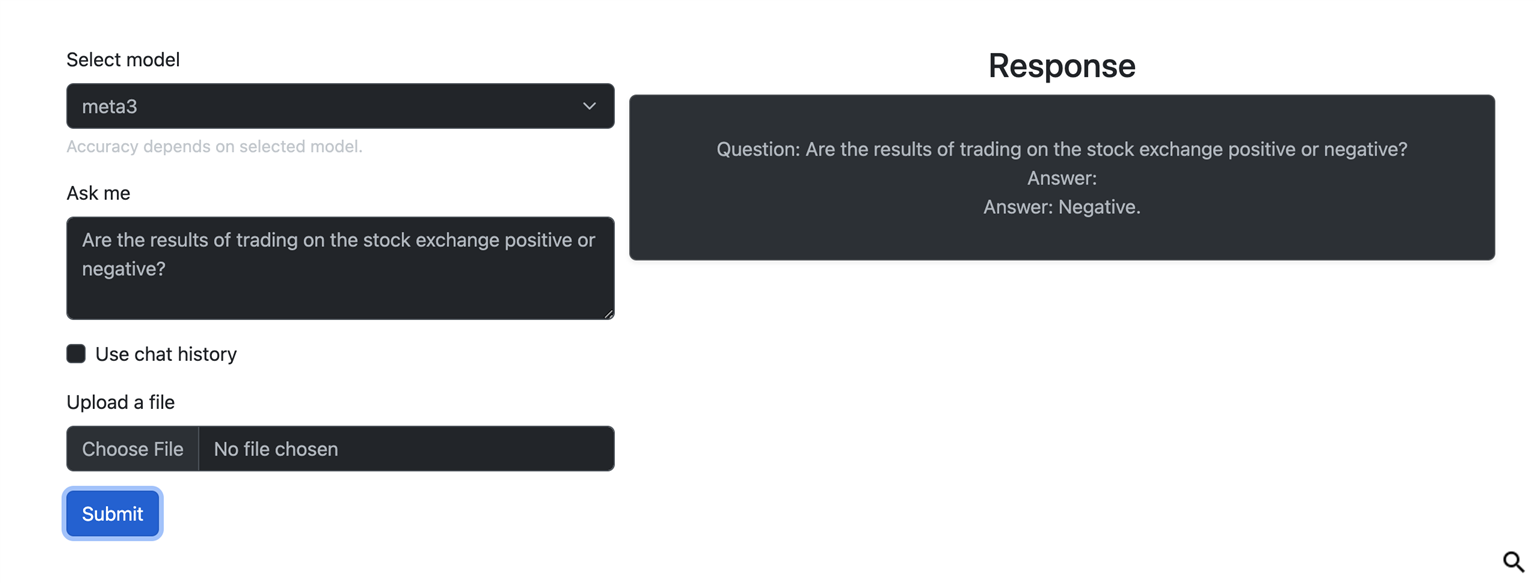Expand the model dropdown chevron arrow
The image size is (1536, 583).
pyautogui.click(x=589, y=106)
